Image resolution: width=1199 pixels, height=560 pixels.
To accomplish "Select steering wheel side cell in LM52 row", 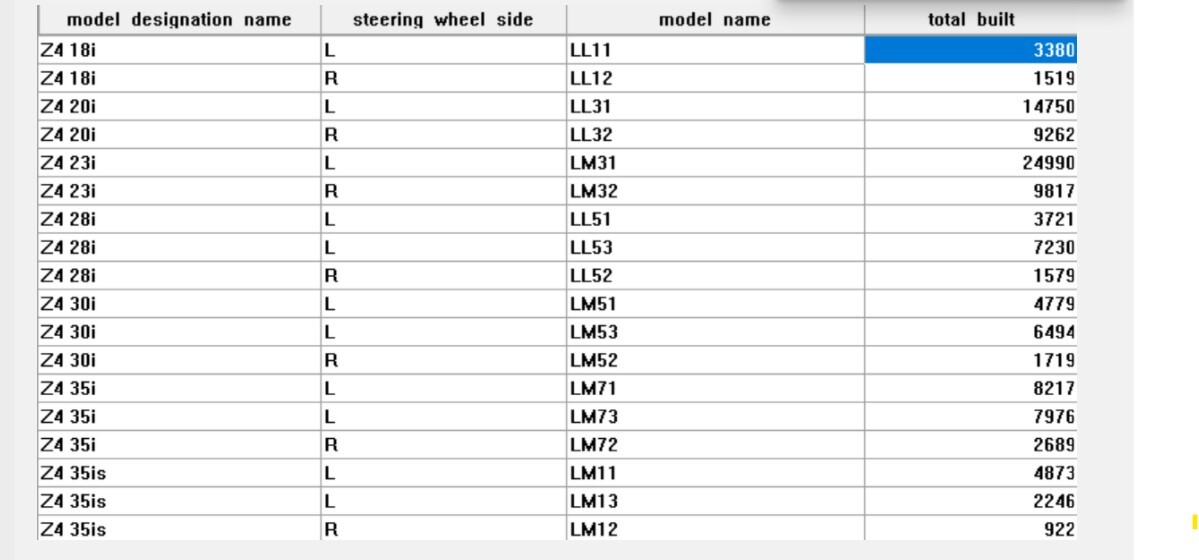I will [443, 360].
